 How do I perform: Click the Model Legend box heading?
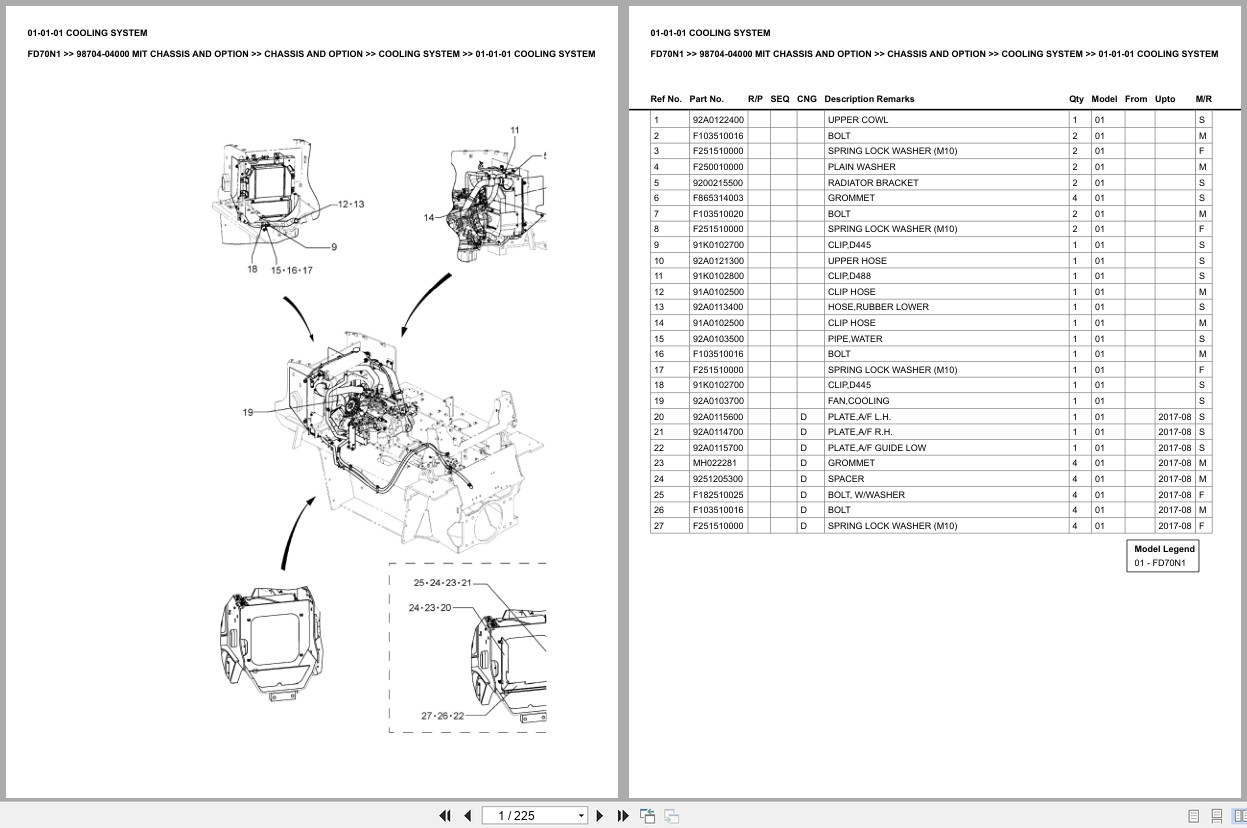coord(1164,549)
